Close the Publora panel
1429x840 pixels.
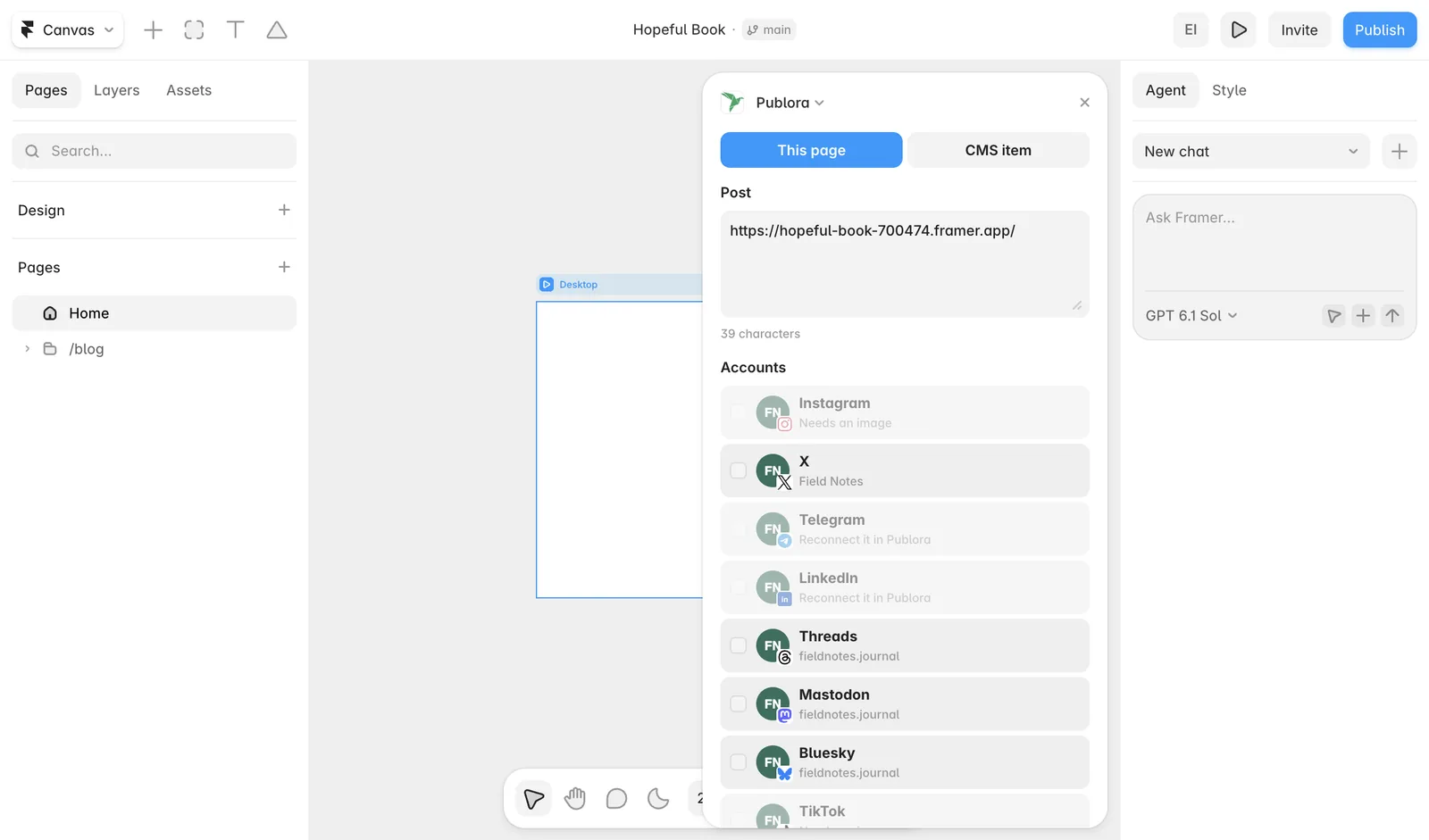tap(1084, 103)
